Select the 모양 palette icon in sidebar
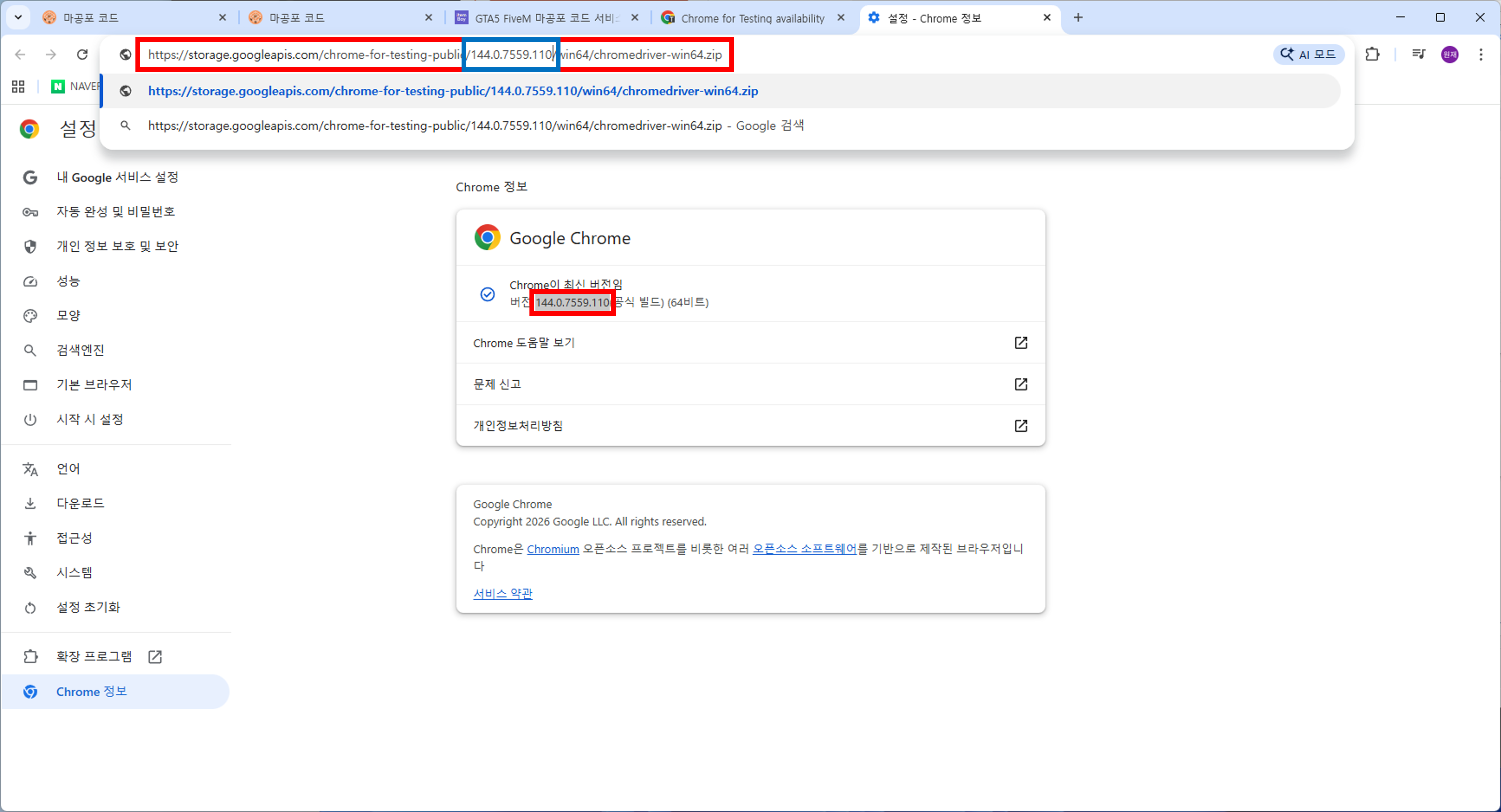Screen dimensions: 1501x812 (30, 315)
